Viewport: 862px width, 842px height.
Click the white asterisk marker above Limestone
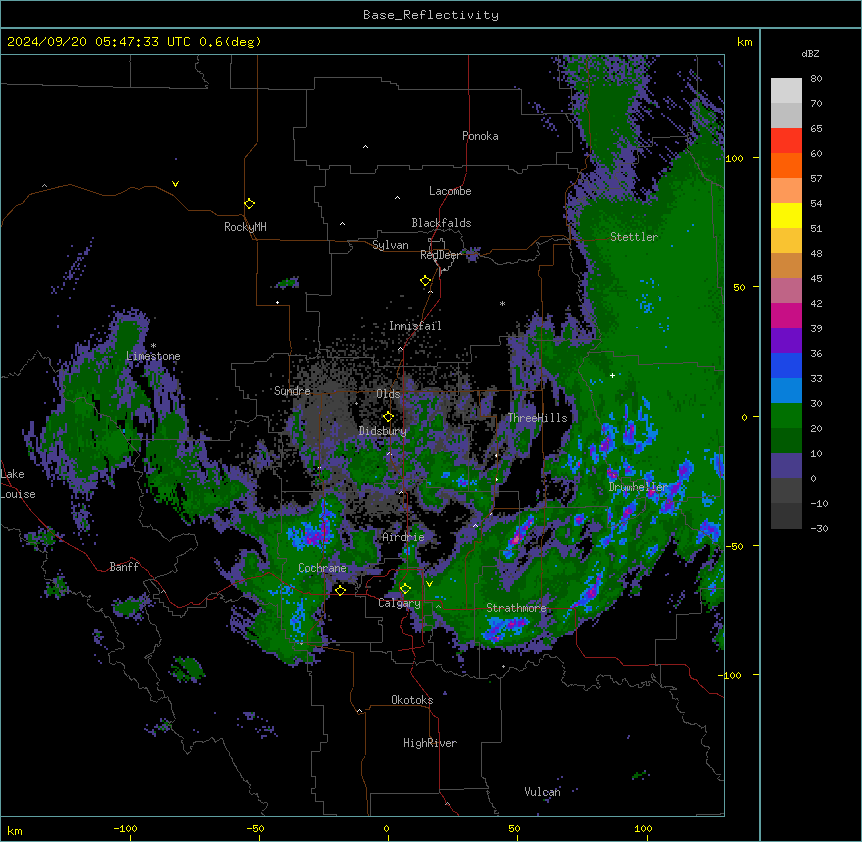[x=153, y=346]
